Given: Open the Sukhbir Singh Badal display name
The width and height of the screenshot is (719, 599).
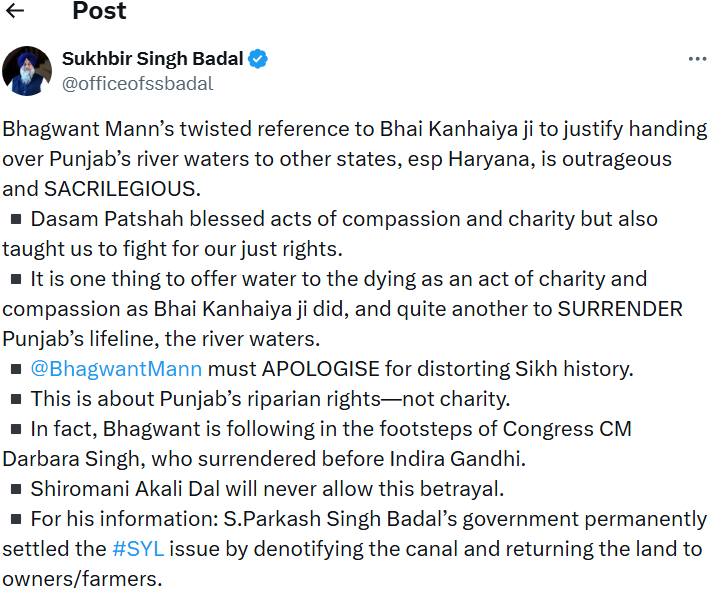Looking at the screenshot, I should pos(152,59).
